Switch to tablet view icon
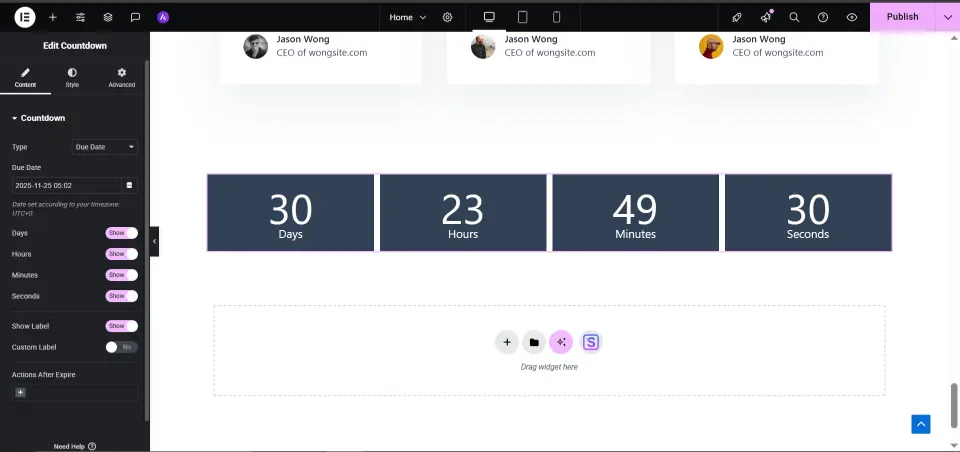The width and height of the screenshot is (960, 452). (522, 17)
